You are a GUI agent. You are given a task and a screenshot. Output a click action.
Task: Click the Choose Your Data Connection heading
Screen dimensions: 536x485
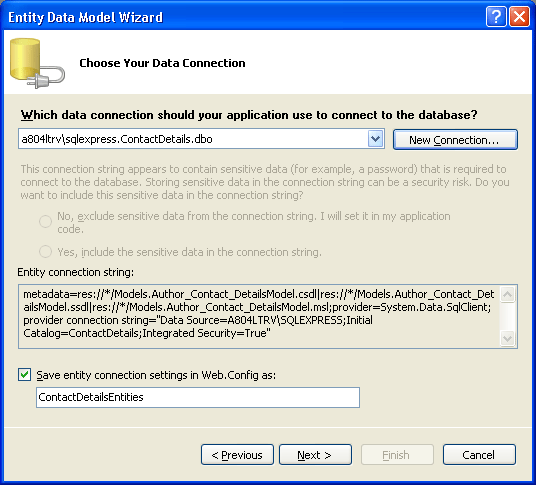[x=162, y=63]
